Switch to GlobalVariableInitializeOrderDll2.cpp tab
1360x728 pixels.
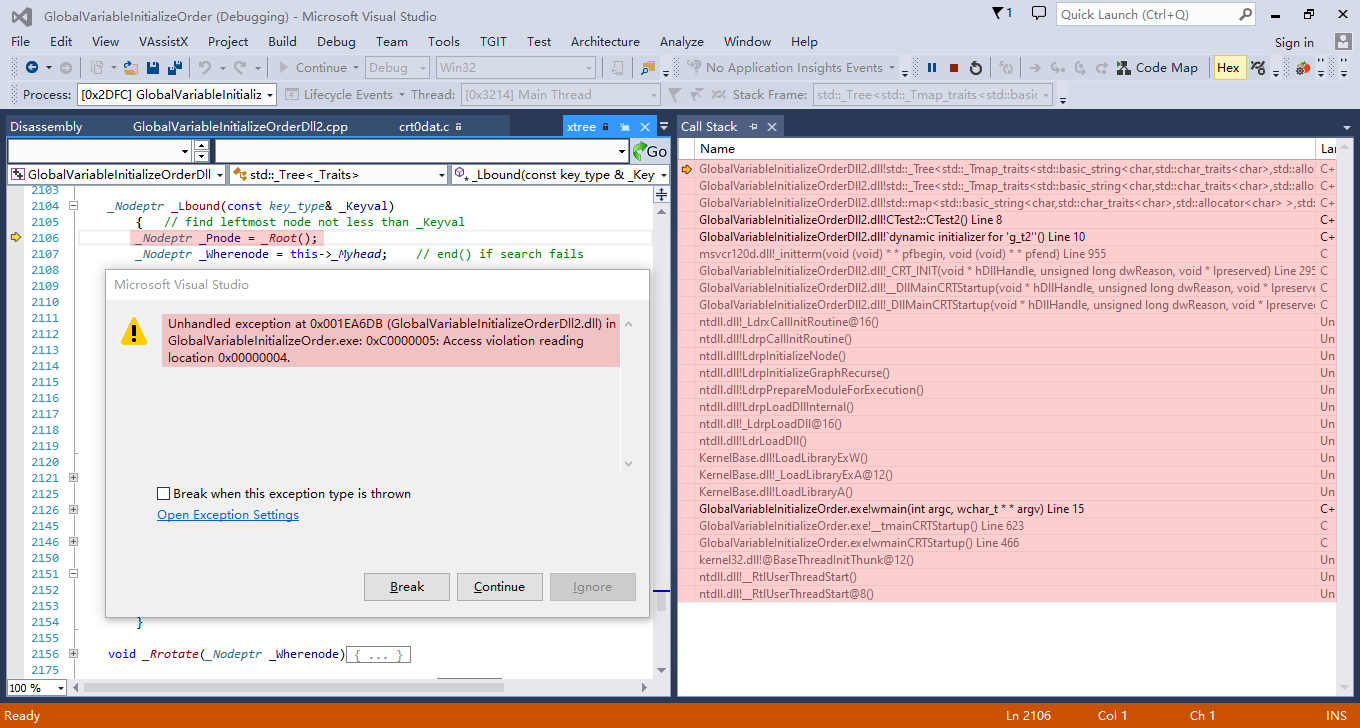241,127
